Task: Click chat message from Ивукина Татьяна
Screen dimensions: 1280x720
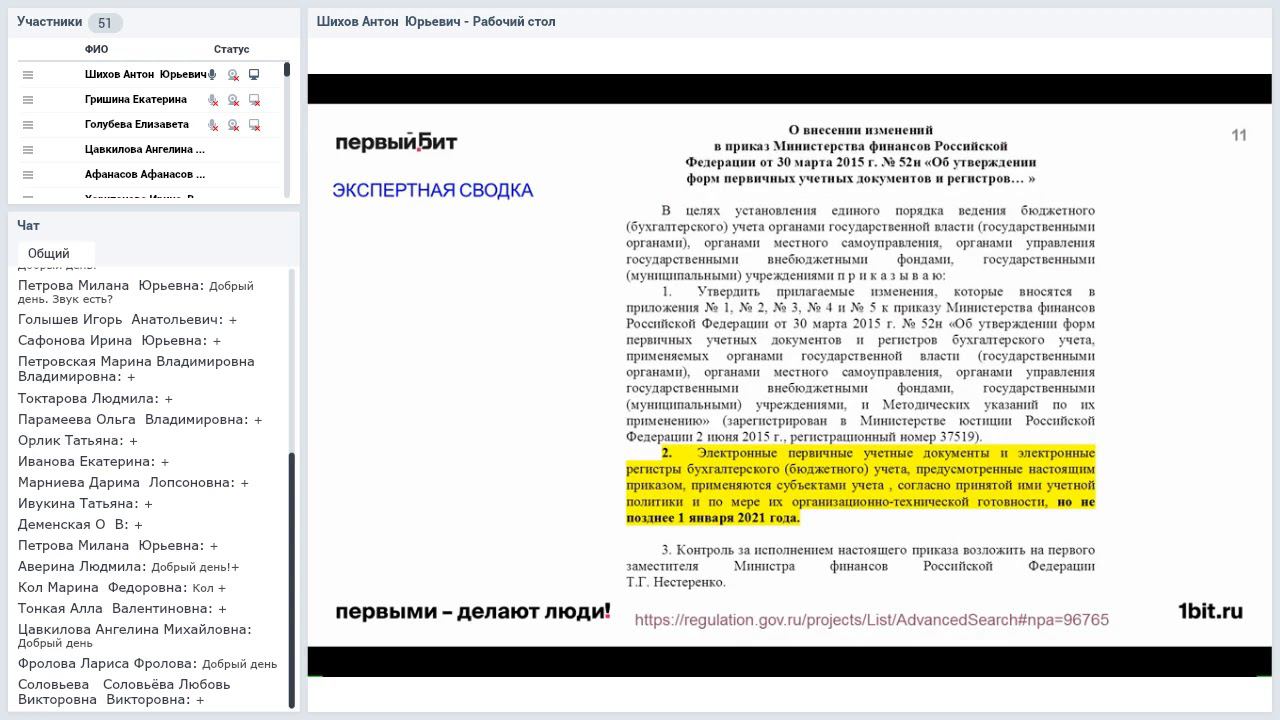Action: [x=85, y=504]
